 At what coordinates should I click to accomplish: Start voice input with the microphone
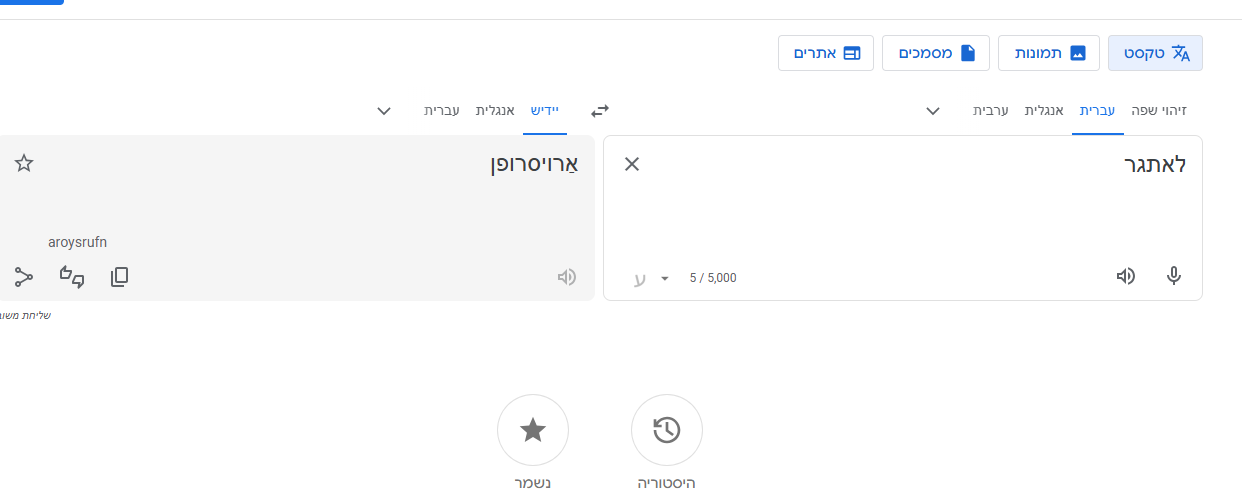tap(1174, 276)
